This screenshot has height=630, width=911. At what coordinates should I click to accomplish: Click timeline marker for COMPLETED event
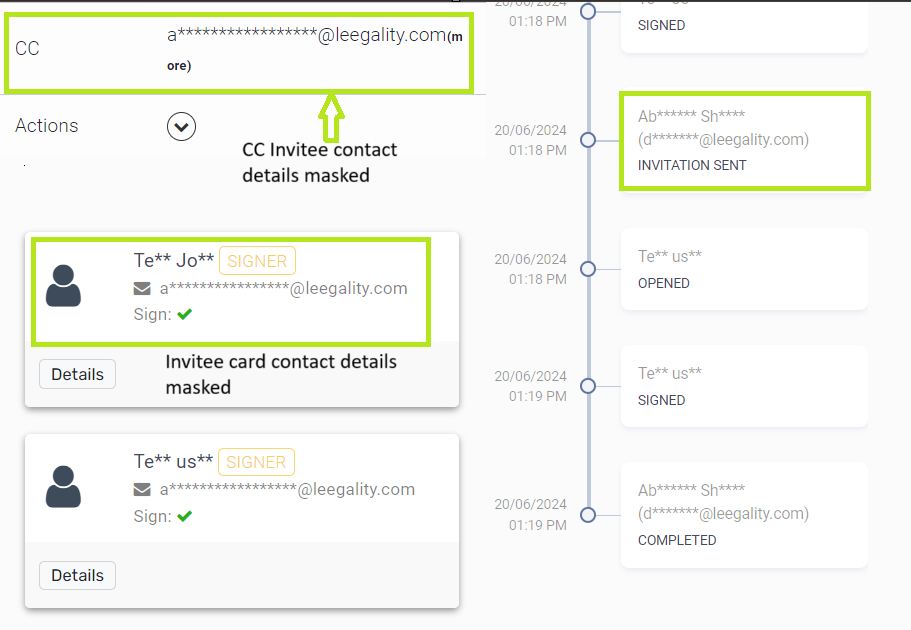click(588, 515)
